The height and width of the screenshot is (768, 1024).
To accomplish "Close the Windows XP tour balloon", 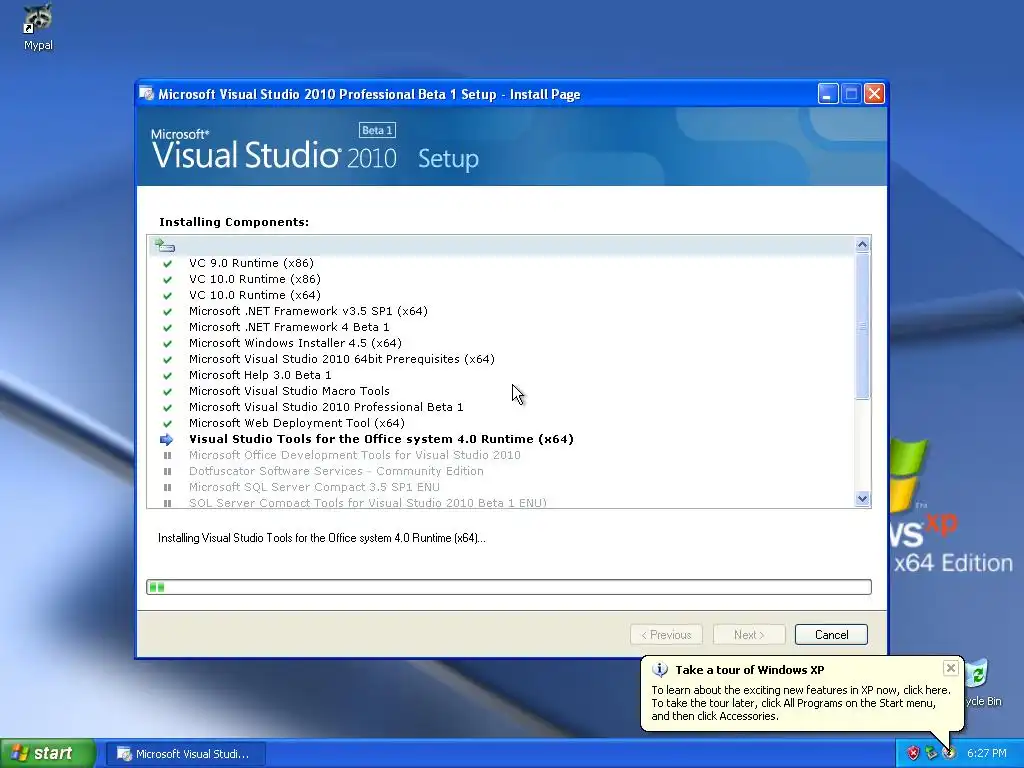I will click(951, 668).
